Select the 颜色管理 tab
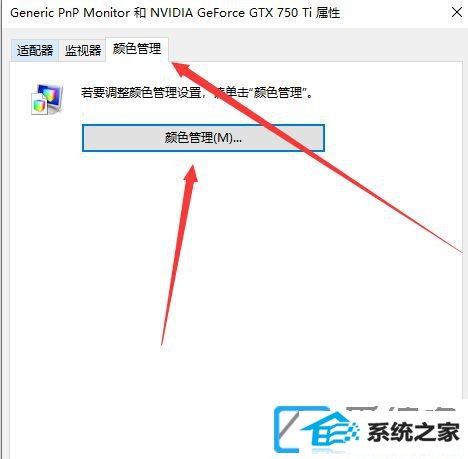 click(x=137, y=49)
